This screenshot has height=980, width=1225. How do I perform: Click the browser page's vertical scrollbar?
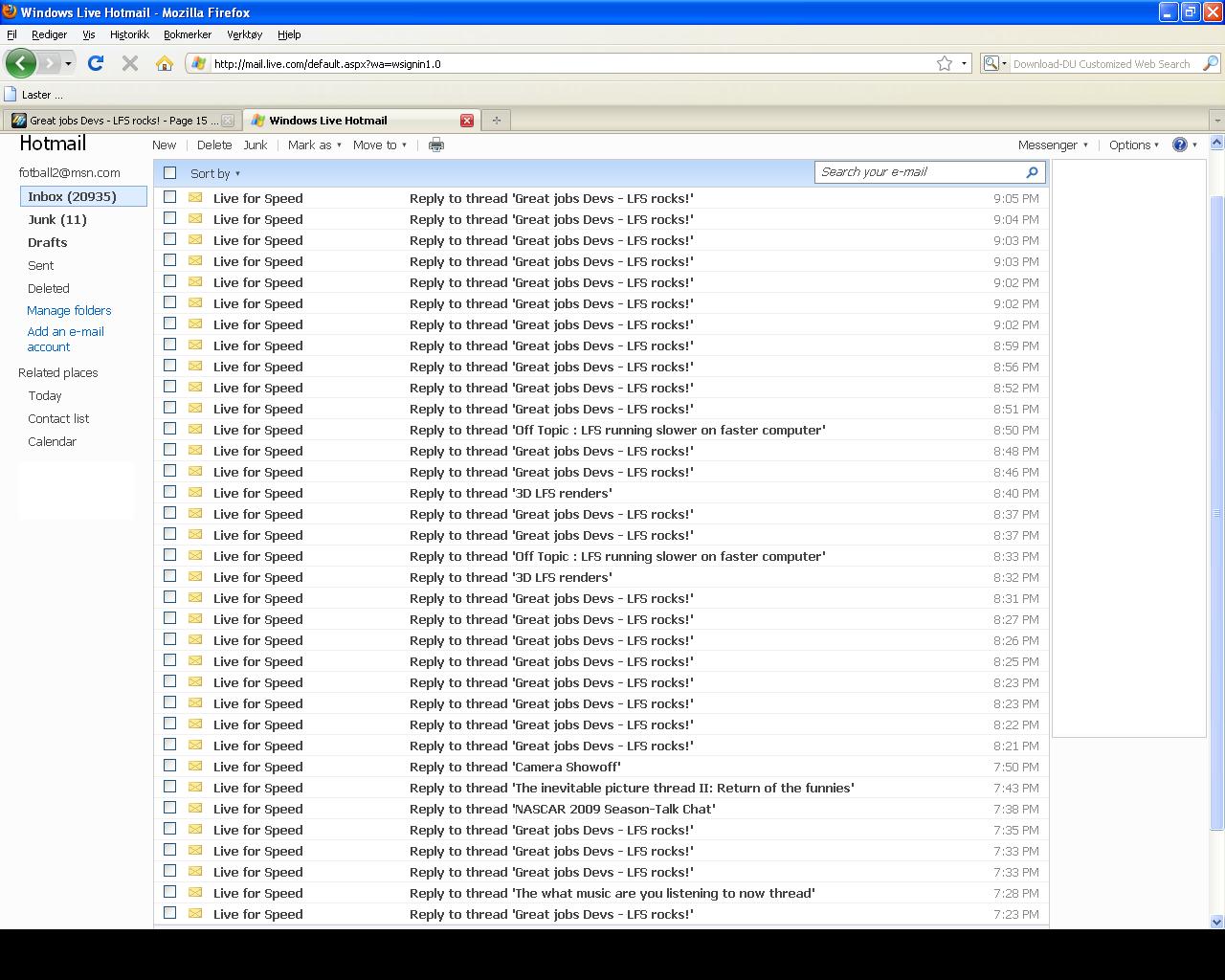(1217, 512)
